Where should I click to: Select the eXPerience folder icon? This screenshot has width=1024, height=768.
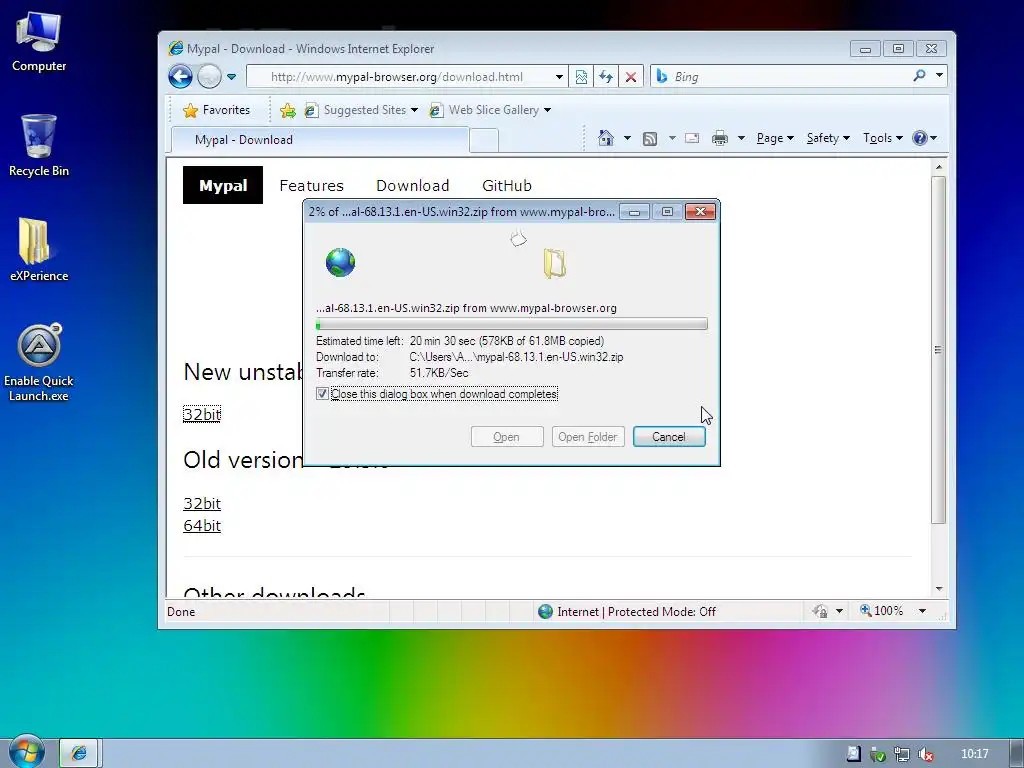click(39, 249)
